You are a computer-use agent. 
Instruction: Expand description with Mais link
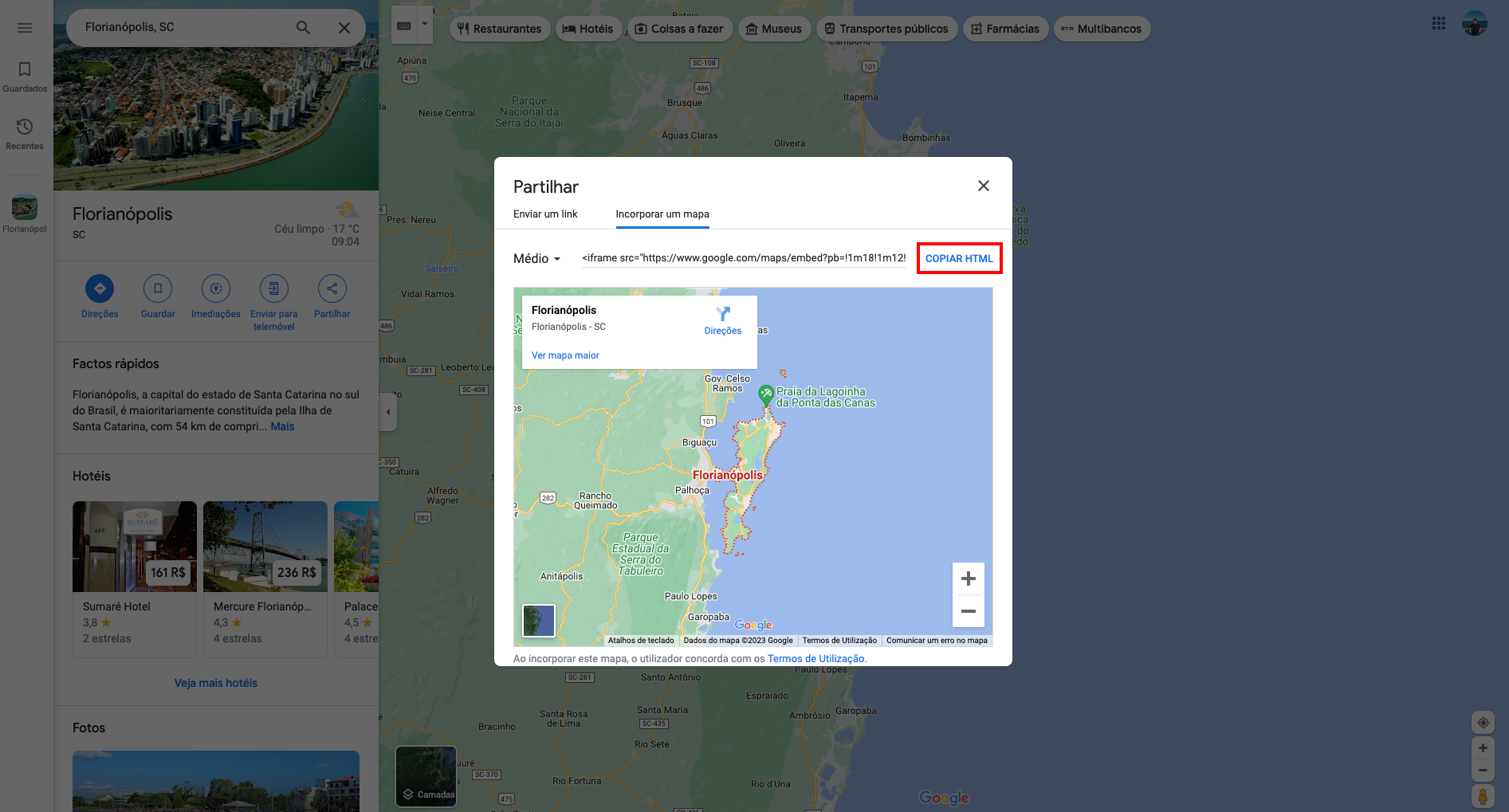pyautogui.click(x=282, y=426)
